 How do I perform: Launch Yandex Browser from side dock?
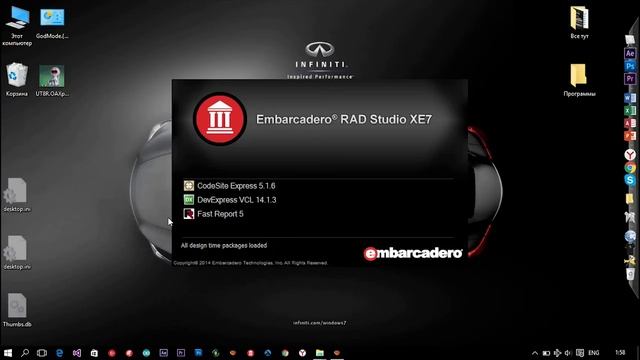coord(630,155)
